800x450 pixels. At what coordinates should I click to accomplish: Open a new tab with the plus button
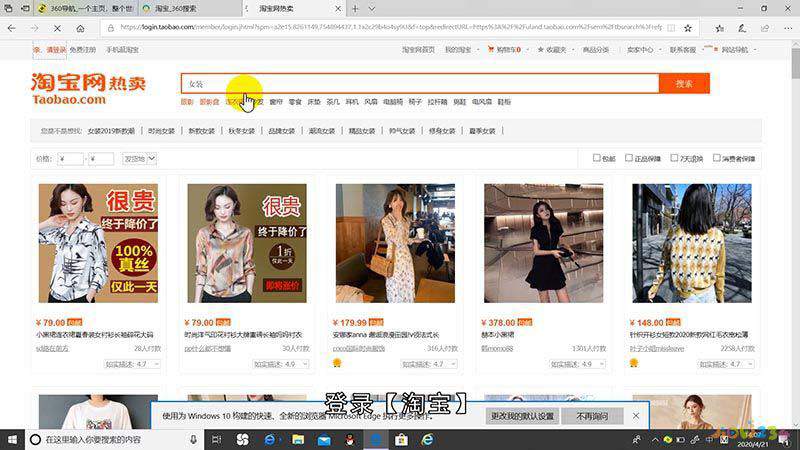coord(355,9)
